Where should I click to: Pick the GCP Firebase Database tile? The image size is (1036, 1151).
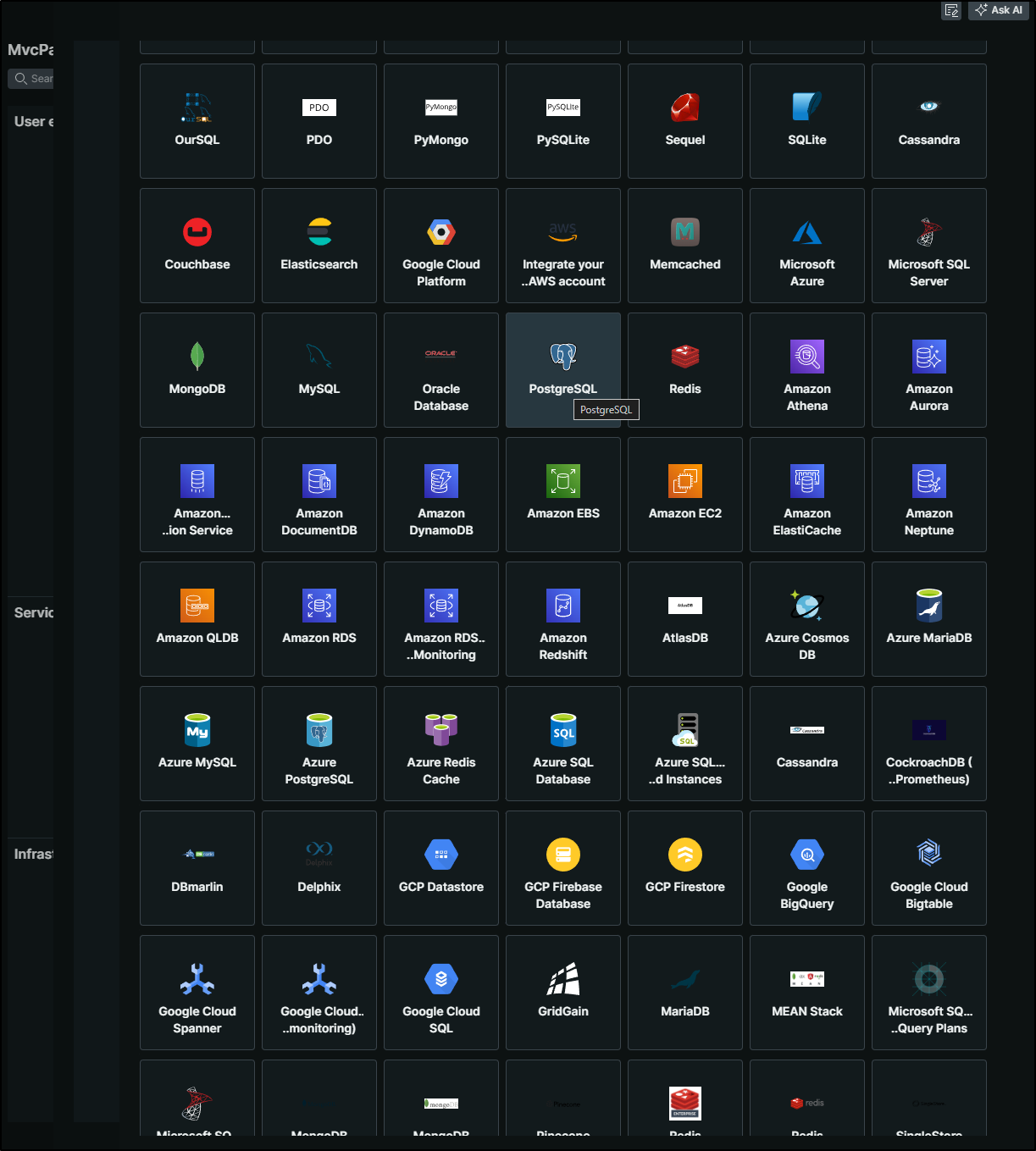[563, 868]
